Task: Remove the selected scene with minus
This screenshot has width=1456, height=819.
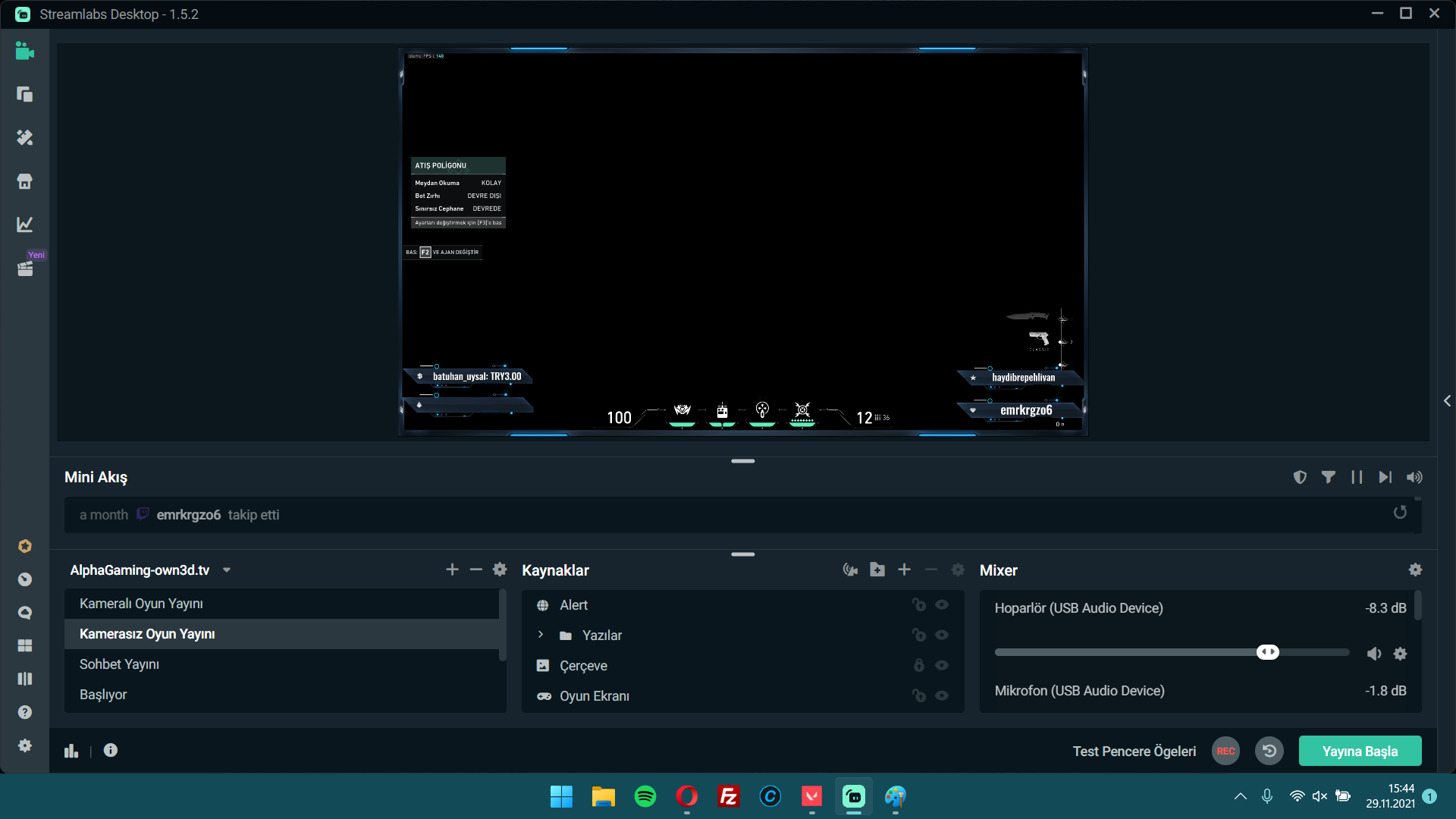Action: click(x=476, y=570)
